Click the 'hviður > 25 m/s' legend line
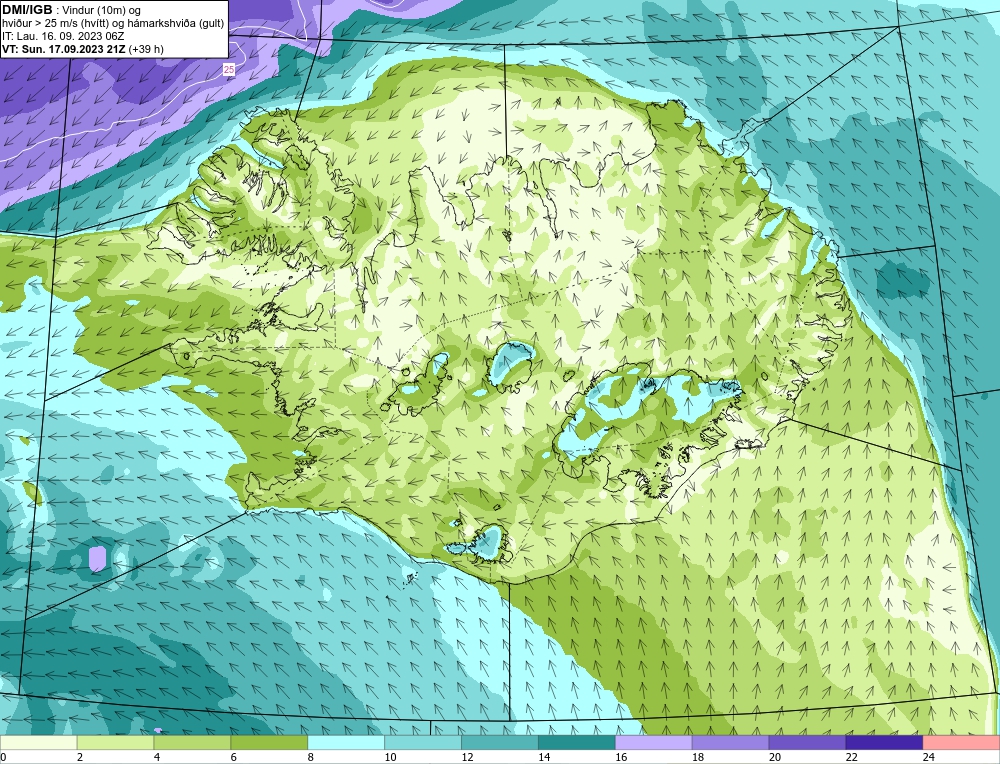The width and height of the screenshot is (1000, 764). point(113,24)
